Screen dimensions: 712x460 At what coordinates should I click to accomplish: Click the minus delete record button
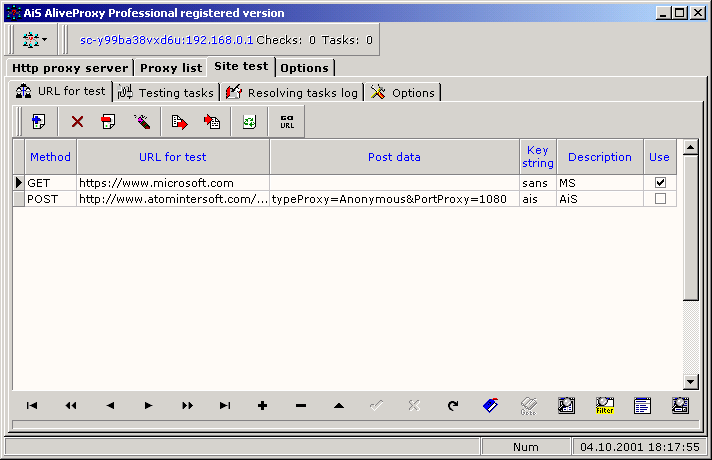pyautogui.click(x=301, y=406)
